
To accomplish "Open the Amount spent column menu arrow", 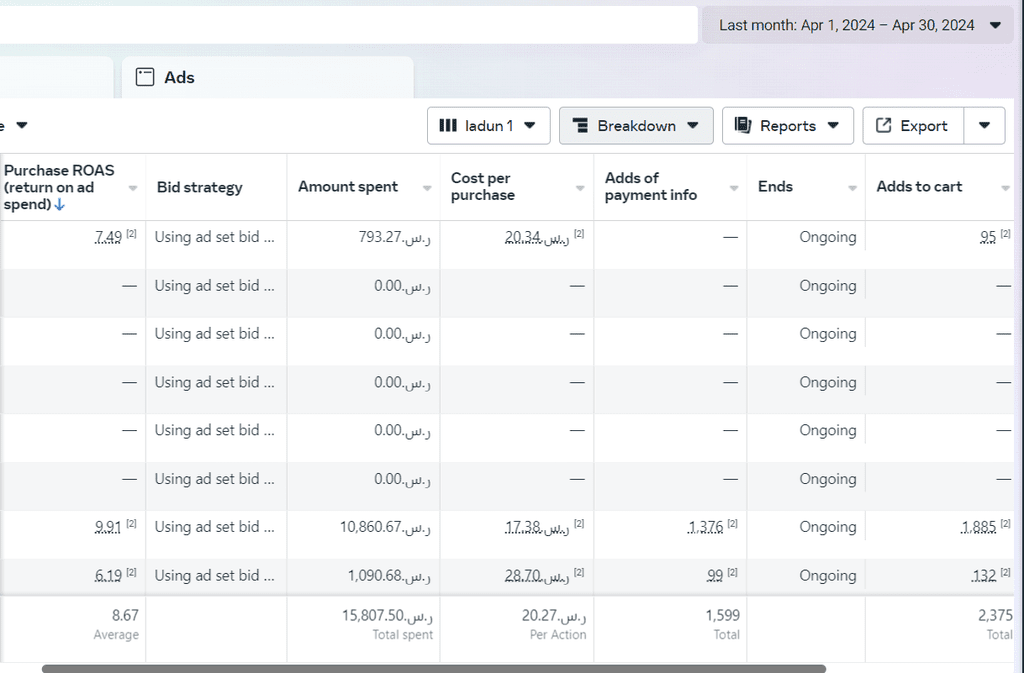I will [427, 188].
